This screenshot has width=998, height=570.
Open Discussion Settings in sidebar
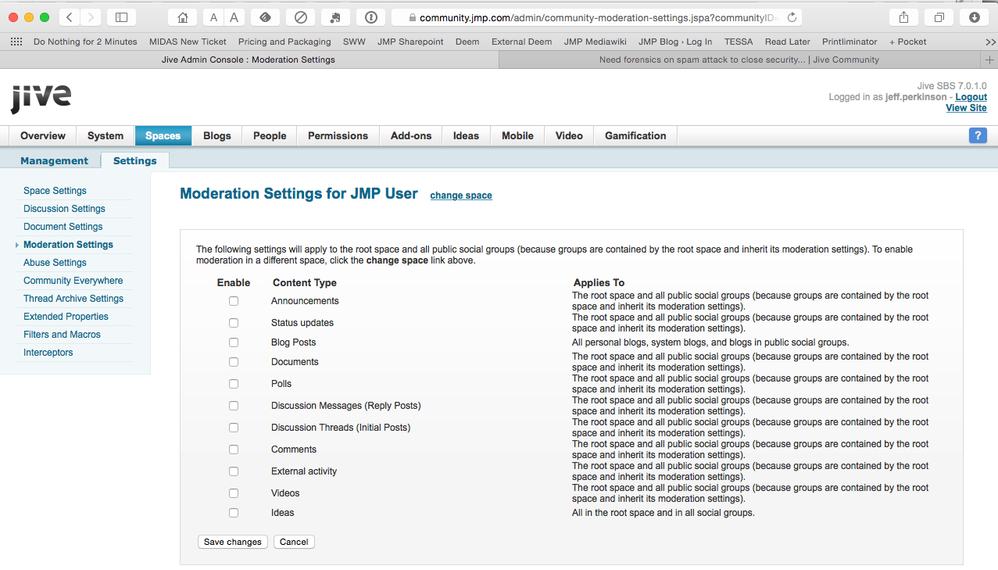coord(64,209)
